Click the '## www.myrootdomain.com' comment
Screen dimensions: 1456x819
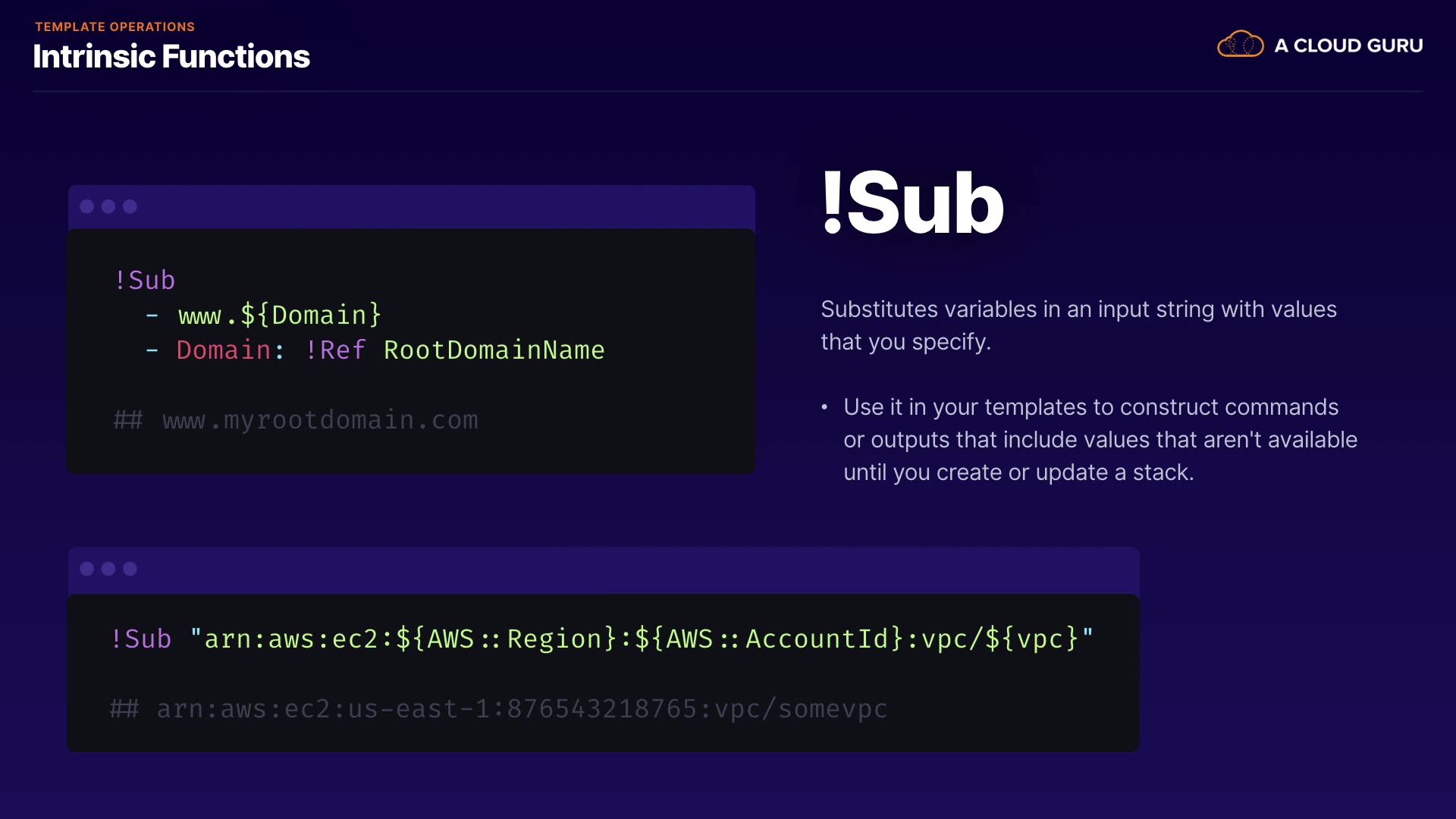(296, 419)
